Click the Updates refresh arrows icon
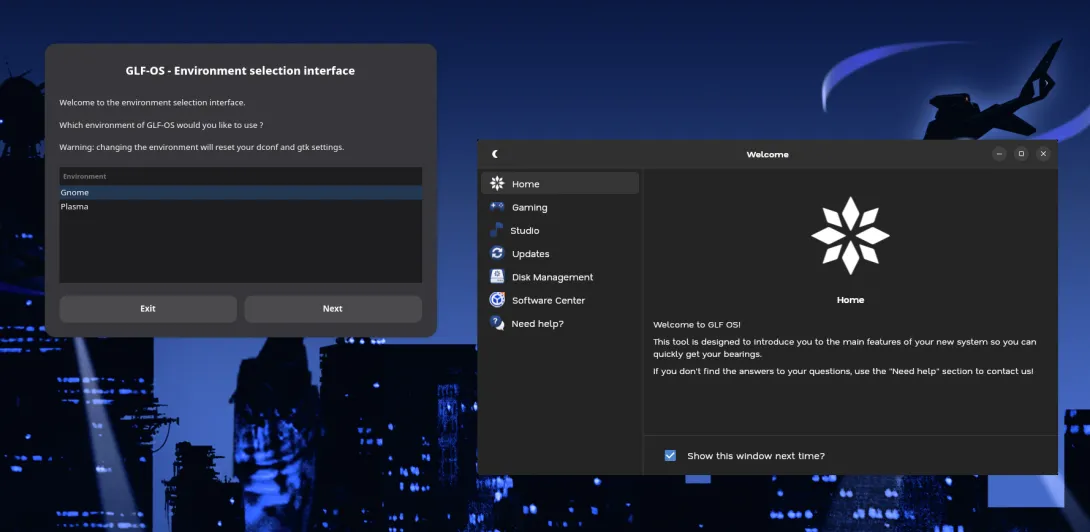Screen dimensions: 1090x532 click(497, 254)
